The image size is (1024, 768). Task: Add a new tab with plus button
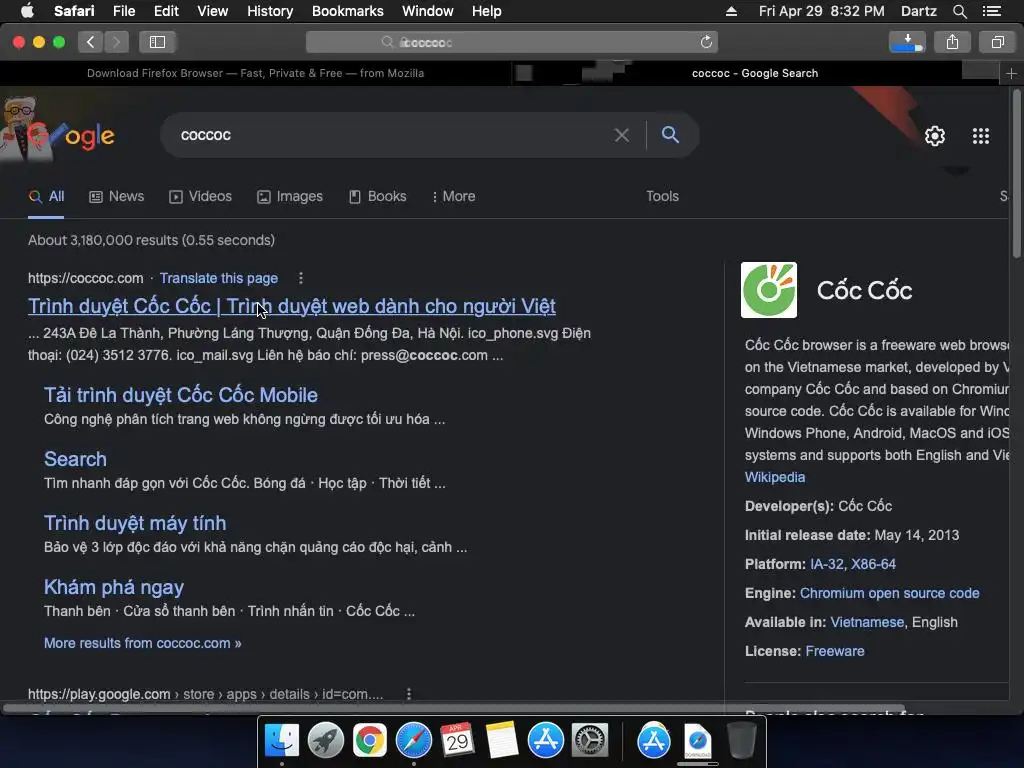(1011, 74)
